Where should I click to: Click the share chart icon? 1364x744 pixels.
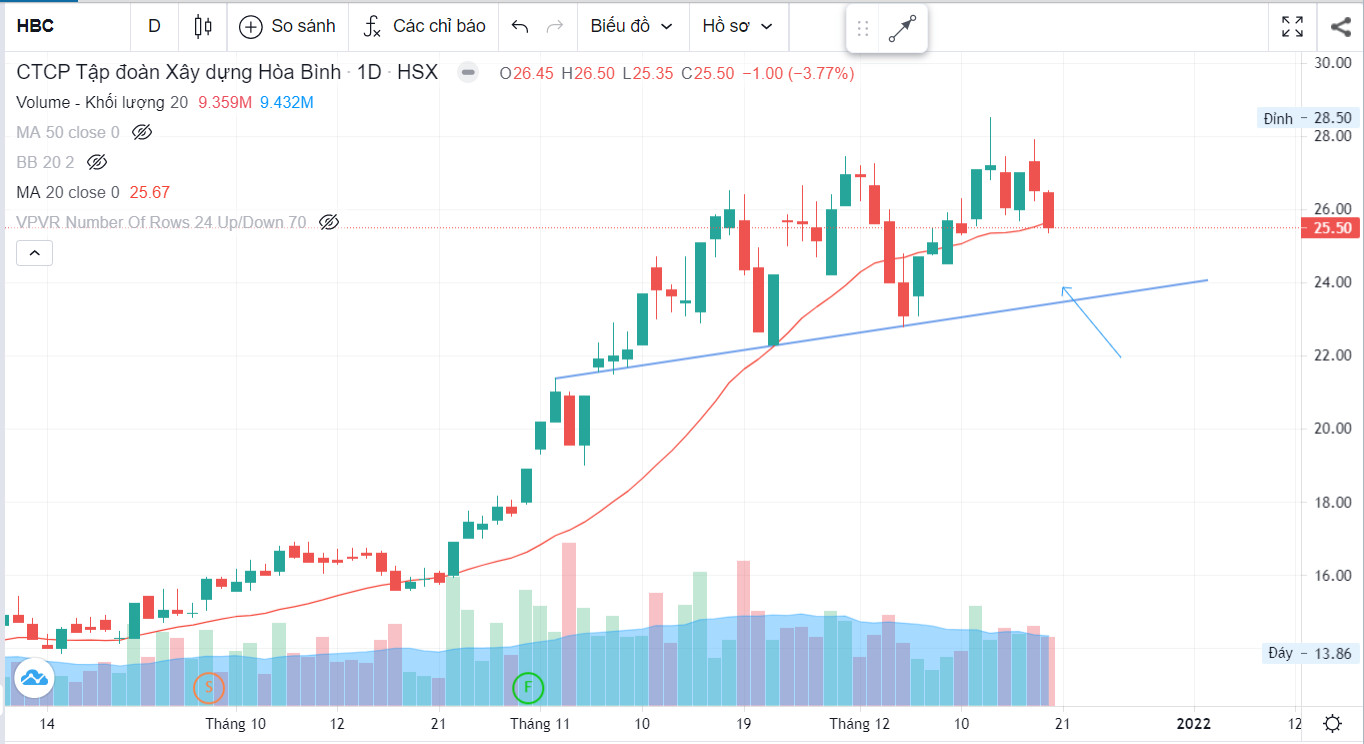[1341, 26]
